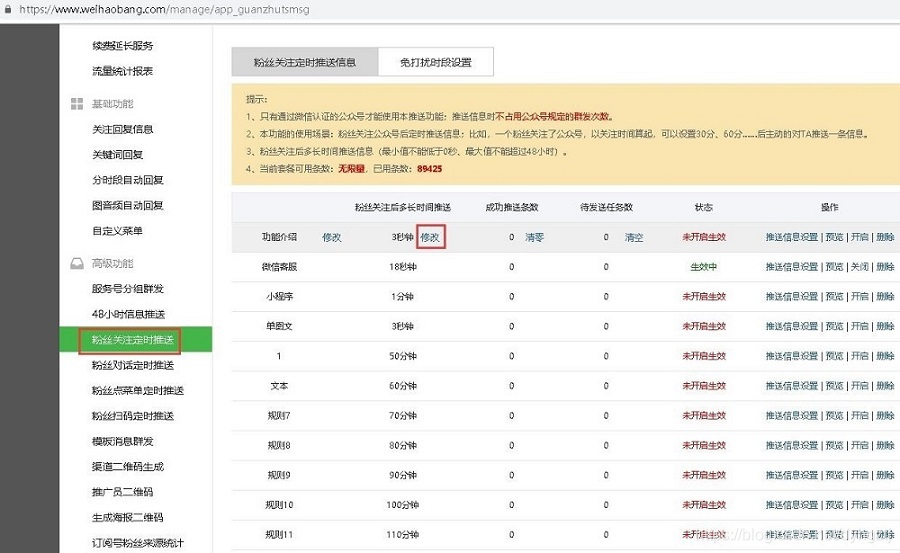The height and width of the screenshot is (553, 900).
Task: Open 关注回复信息 in the sidebar
Action: point(122,129)
